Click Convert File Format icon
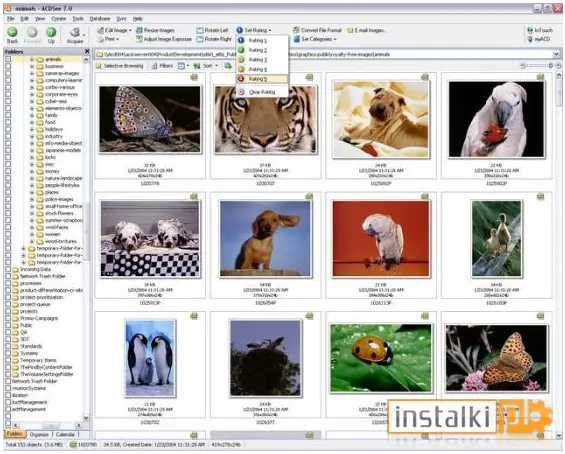Viewport: 565px width, 454px height. click(x=296, y=30)
